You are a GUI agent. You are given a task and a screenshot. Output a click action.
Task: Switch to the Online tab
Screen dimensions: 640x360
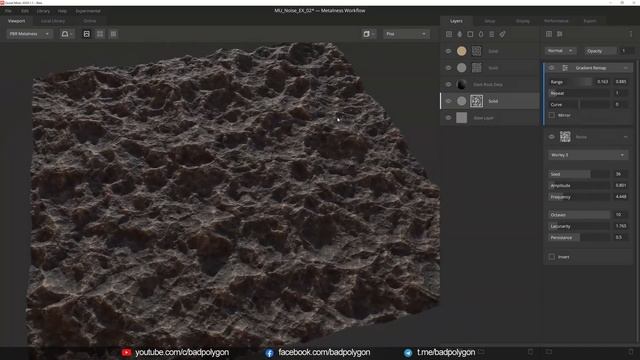(90, 21)
